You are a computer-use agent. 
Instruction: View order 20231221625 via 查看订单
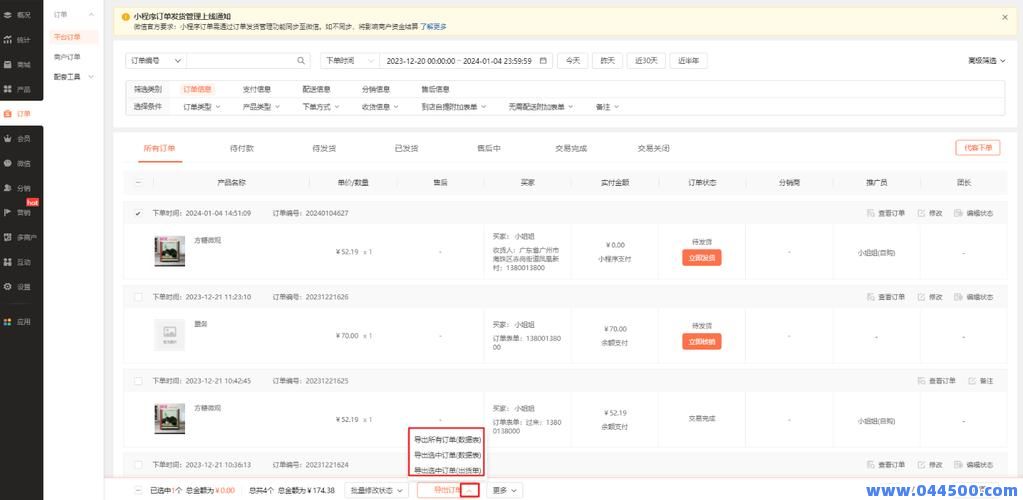pos(936,381)
